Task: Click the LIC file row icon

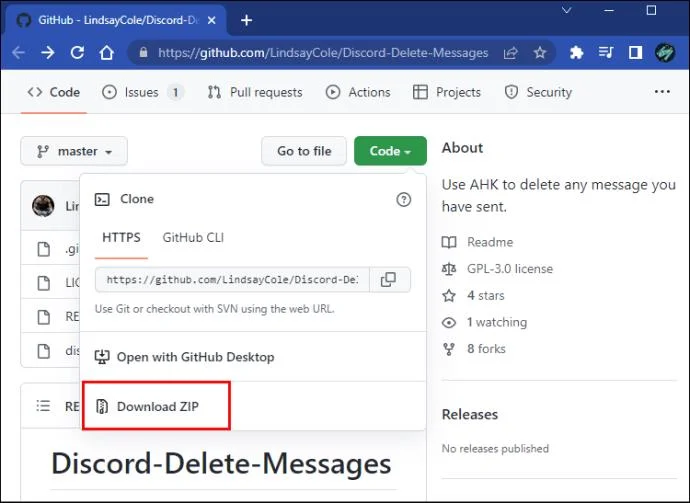Action: (44, 283)
